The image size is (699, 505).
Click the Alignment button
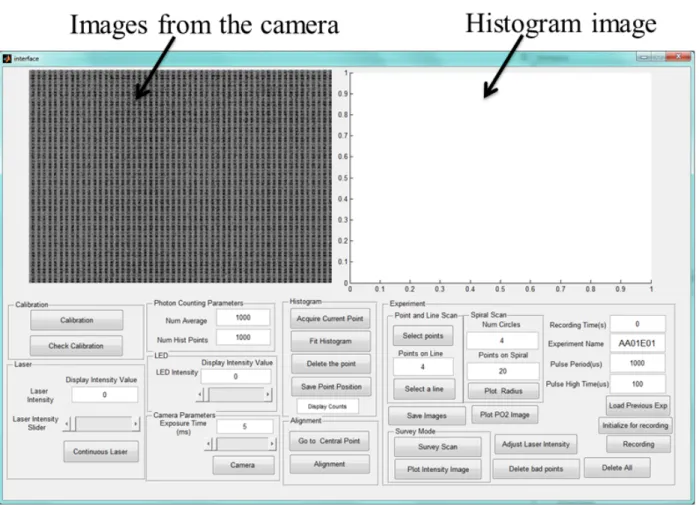click(x=329, y=464)
